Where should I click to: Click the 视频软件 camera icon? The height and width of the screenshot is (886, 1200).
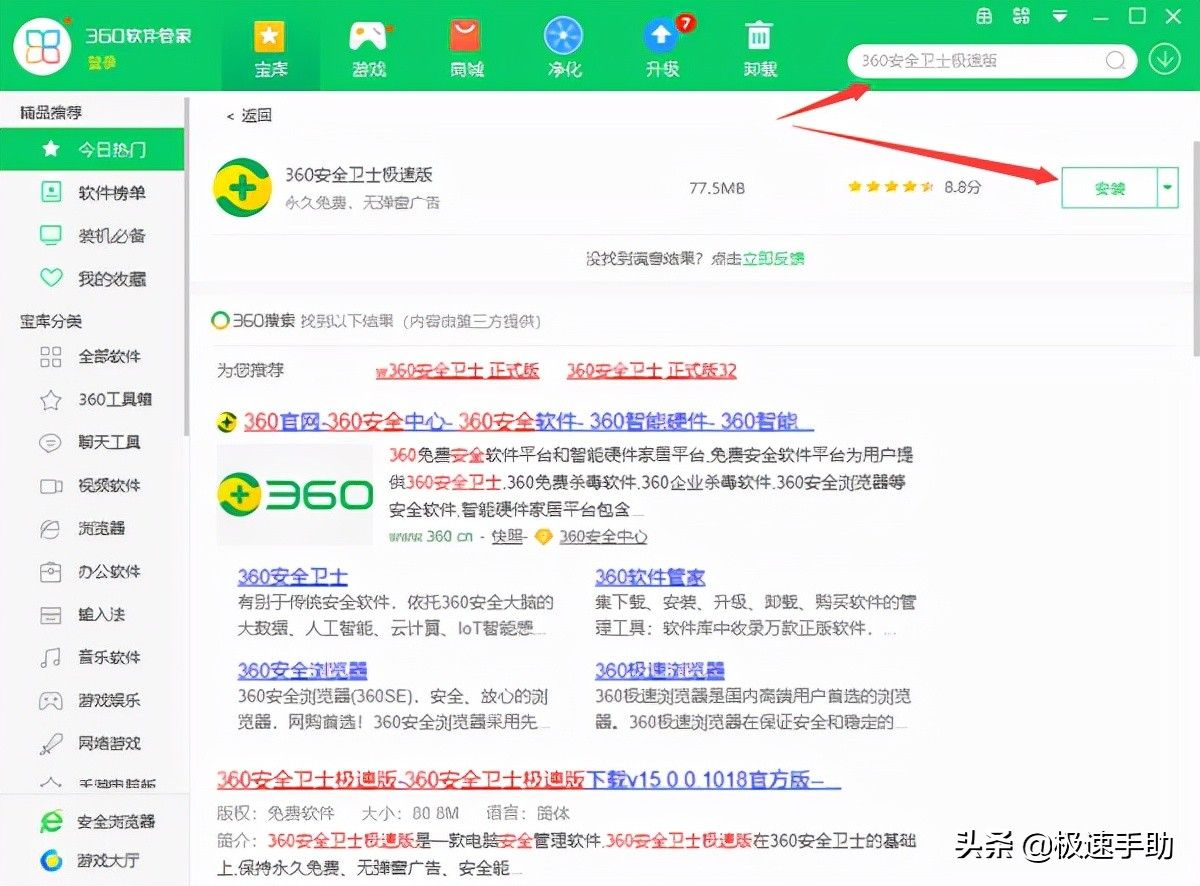50,486
